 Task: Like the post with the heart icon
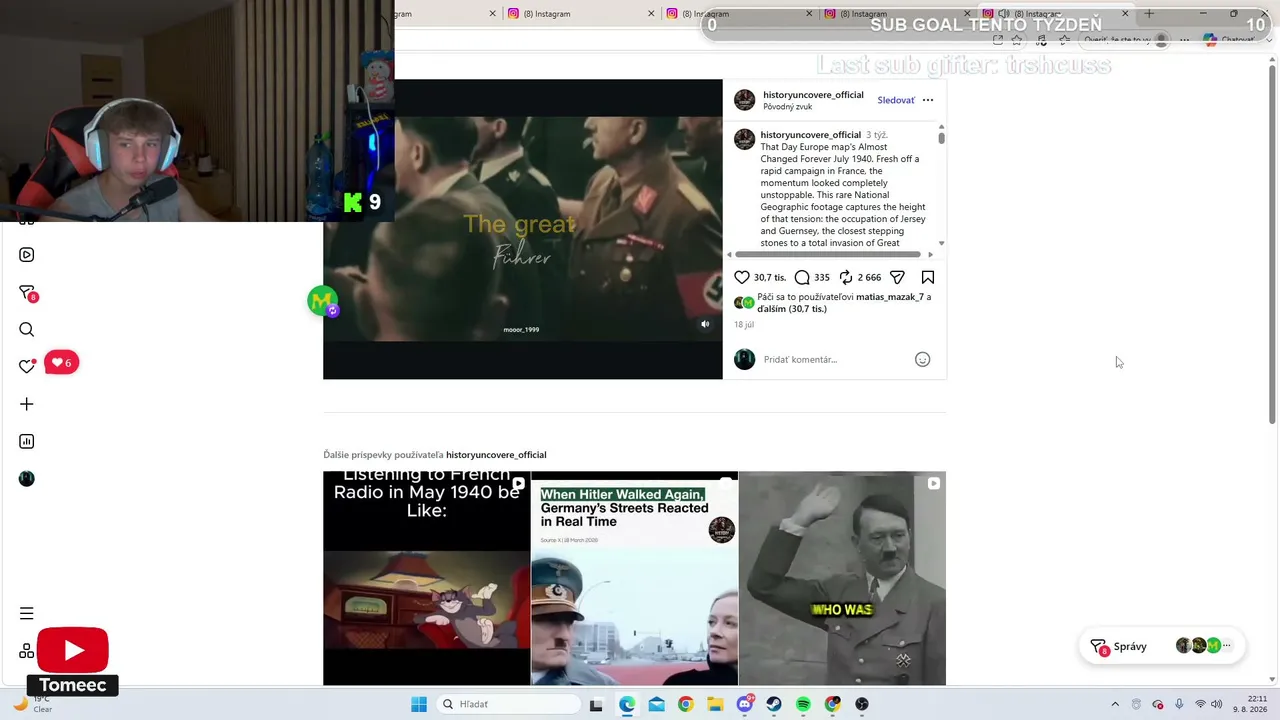[x=742, y=277]
